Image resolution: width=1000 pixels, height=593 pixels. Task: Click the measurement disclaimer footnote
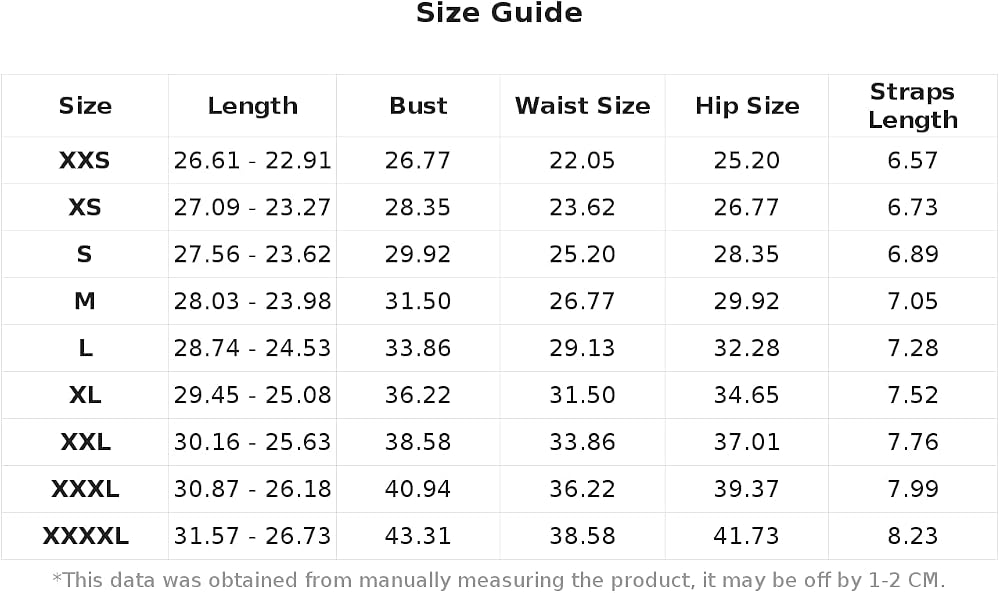[x=499, y=580]
